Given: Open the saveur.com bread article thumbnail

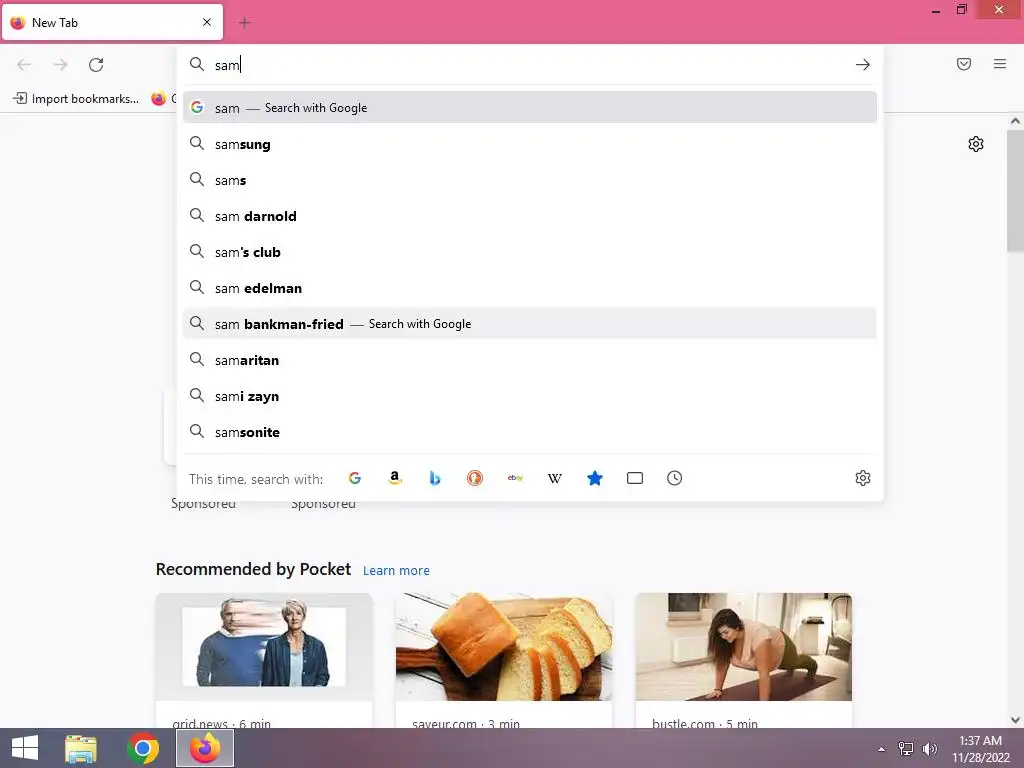Looking at the screenshot, I should tap(504, 647).
